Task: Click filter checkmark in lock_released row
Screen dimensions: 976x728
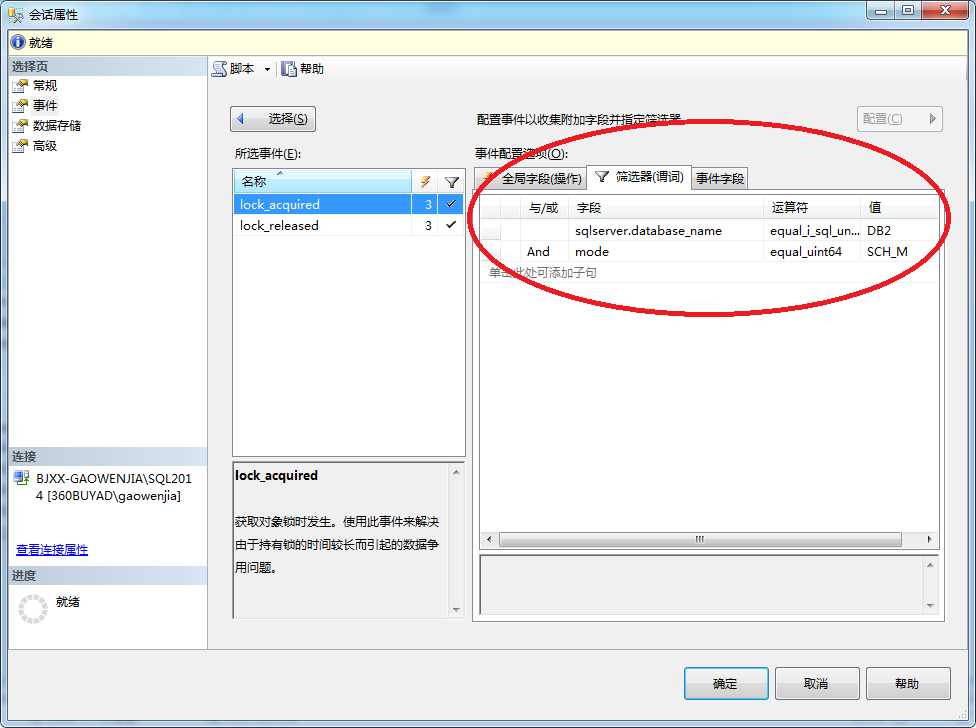Action: pyautogui.click(x=451, y=225)
